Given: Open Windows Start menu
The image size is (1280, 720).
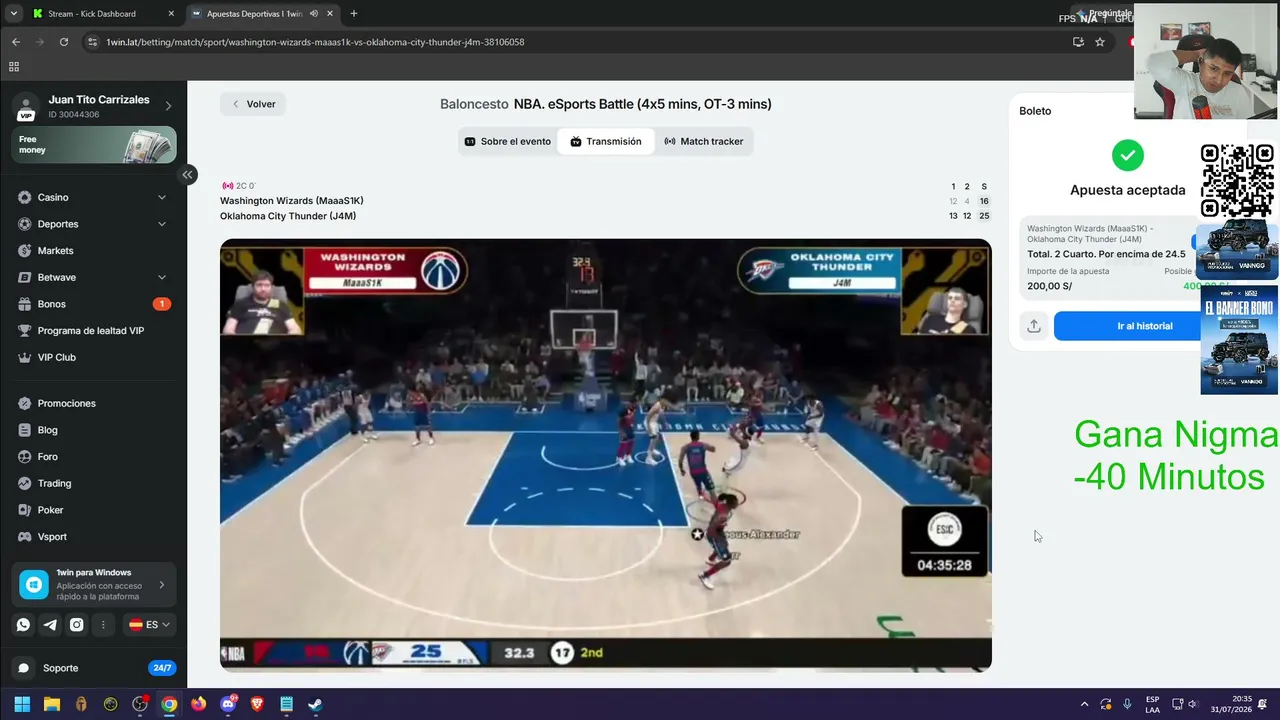Looking at the screenshot, I should click(x=22, y=704).
